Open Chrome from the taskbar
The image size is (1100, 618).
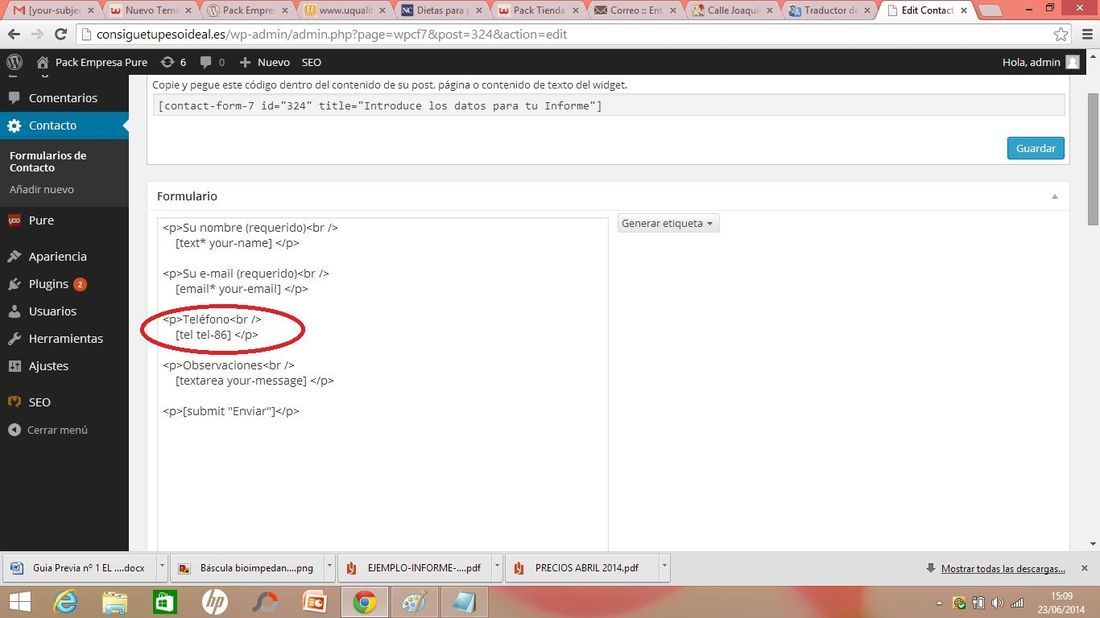(x=364, y=603)
